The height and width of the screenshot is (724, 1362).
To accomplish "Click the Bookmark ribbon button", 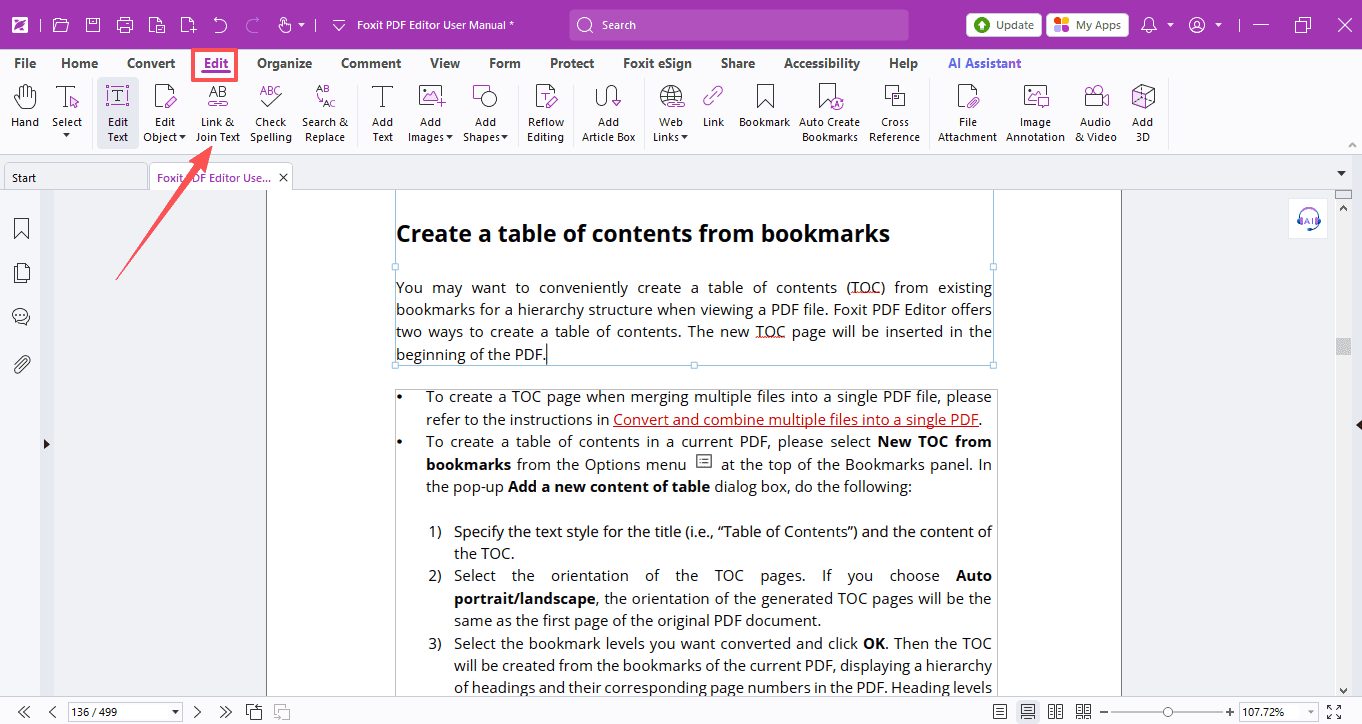I will click(765, 107).
